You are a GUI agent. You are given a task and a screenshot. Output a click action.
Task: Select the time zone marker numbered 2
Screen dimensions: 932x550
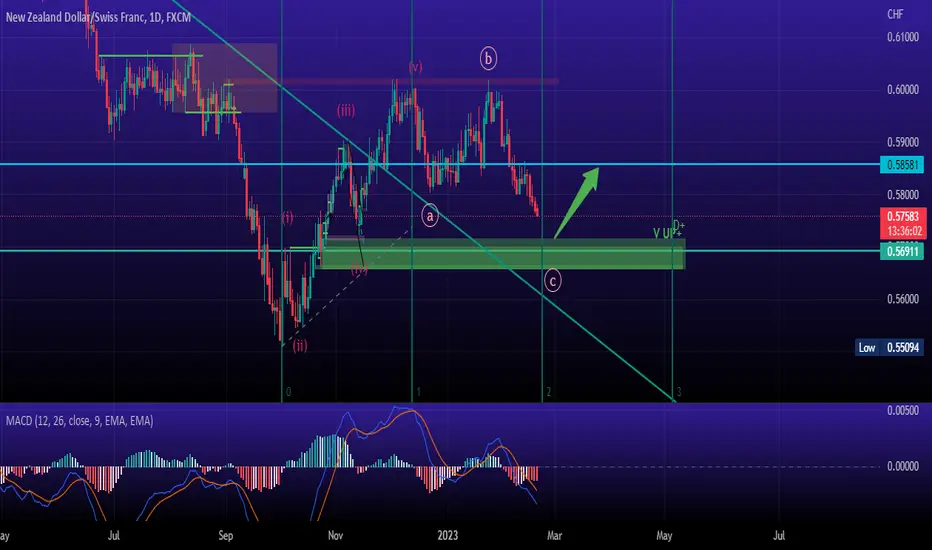[x=549, y=392]
